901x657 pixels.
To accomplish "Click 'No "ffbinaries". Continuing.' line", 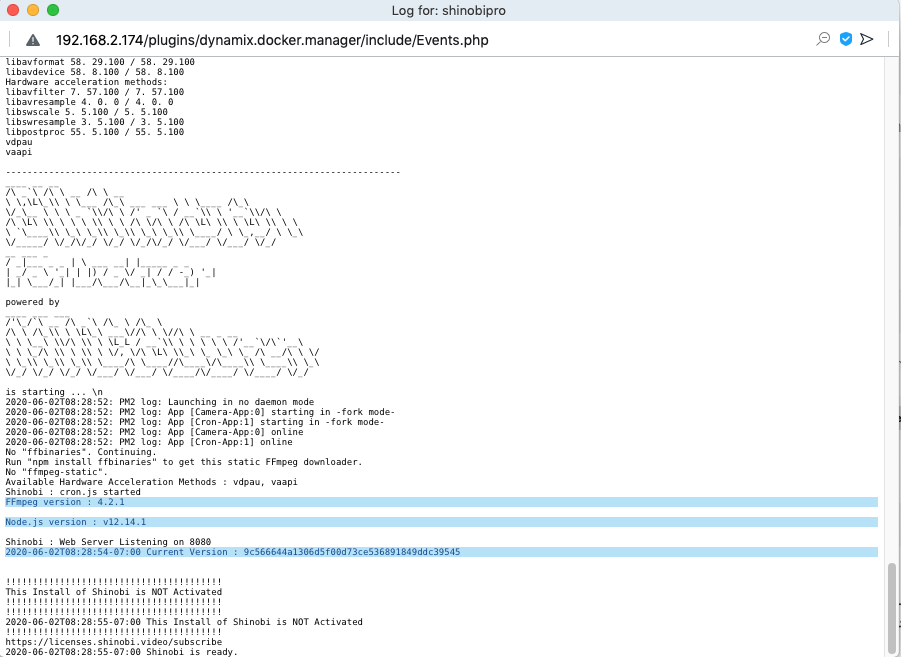I will coord(81,452).
